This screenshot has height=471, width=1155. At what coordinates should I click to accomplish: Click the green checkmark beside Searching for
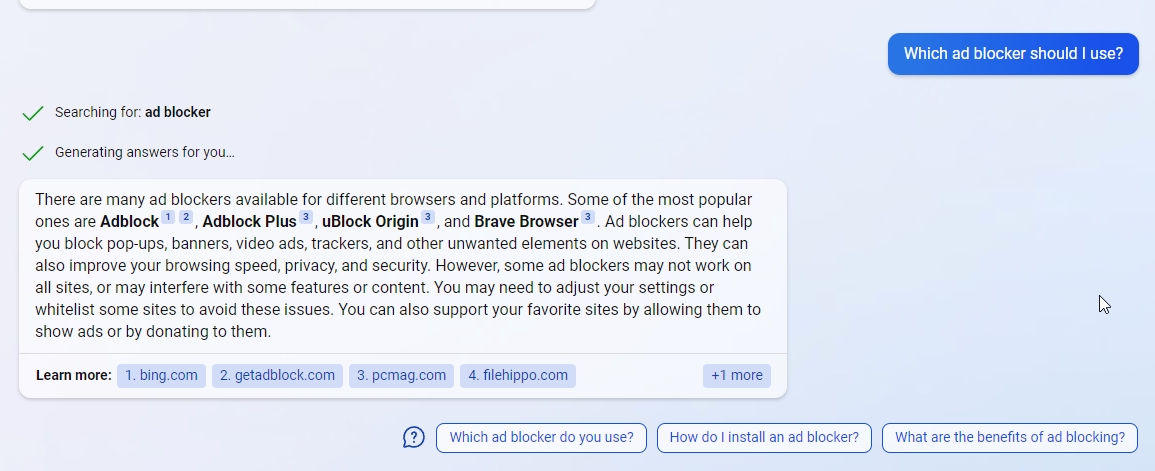pyautogui.click(x=33, y=113)
